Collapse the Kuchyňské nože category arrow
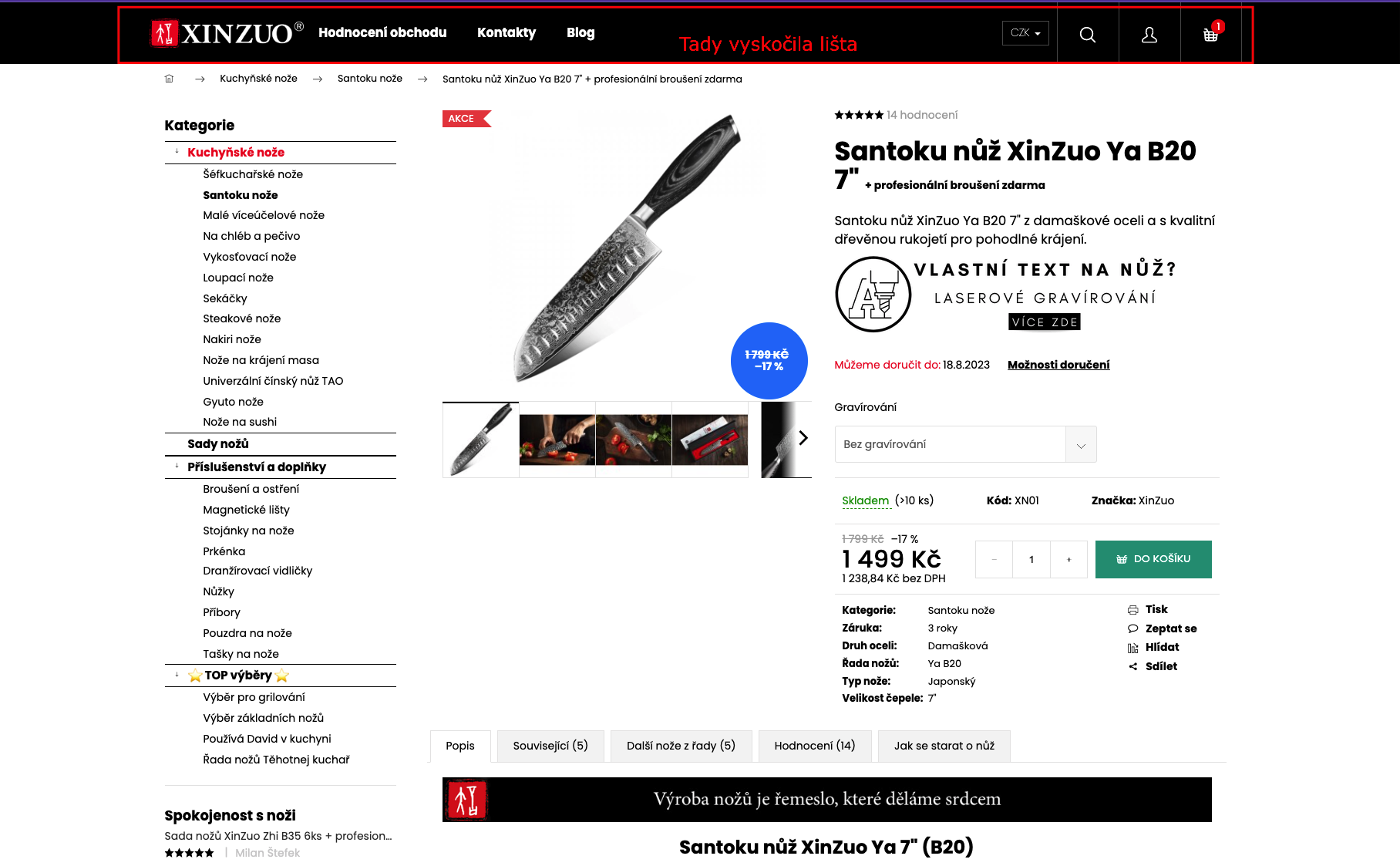 177,151
